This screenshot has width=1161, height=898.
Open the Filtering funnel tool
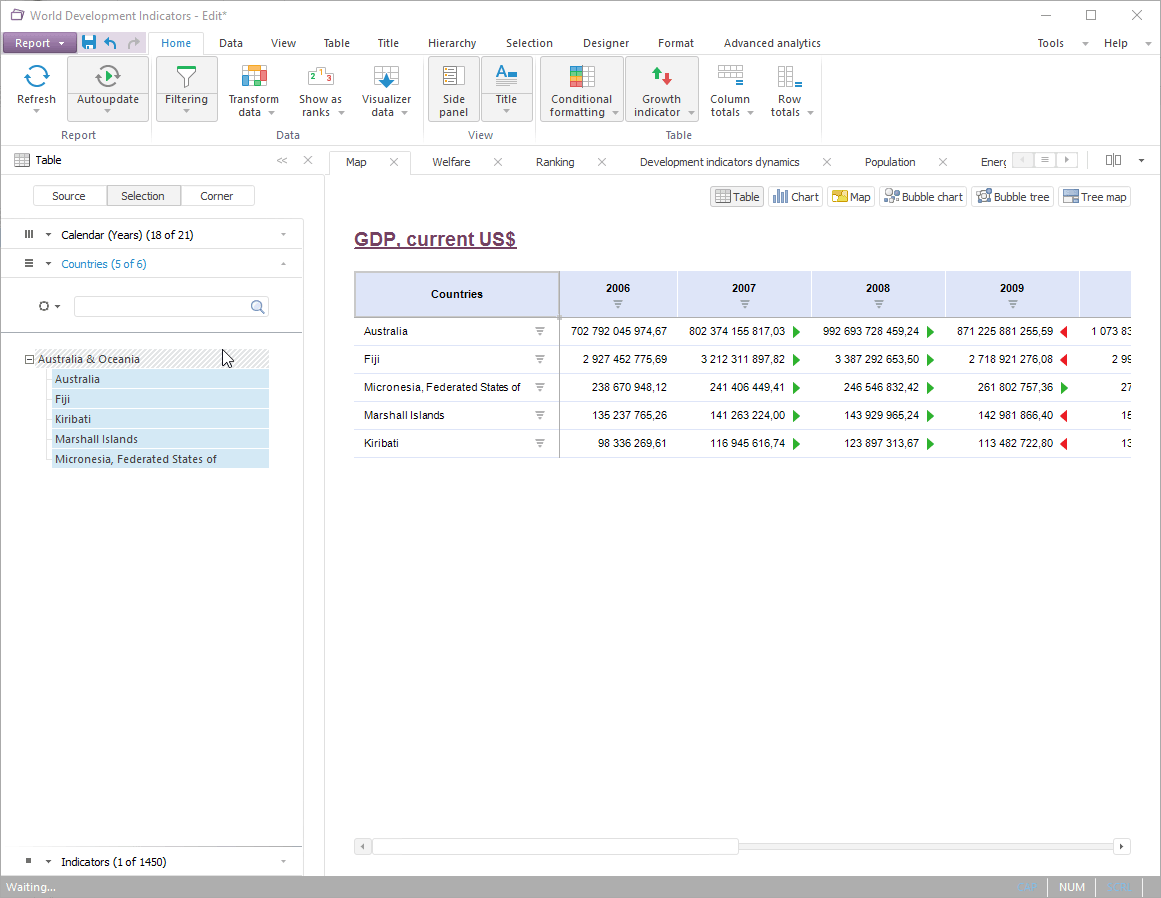click(186, 77)
